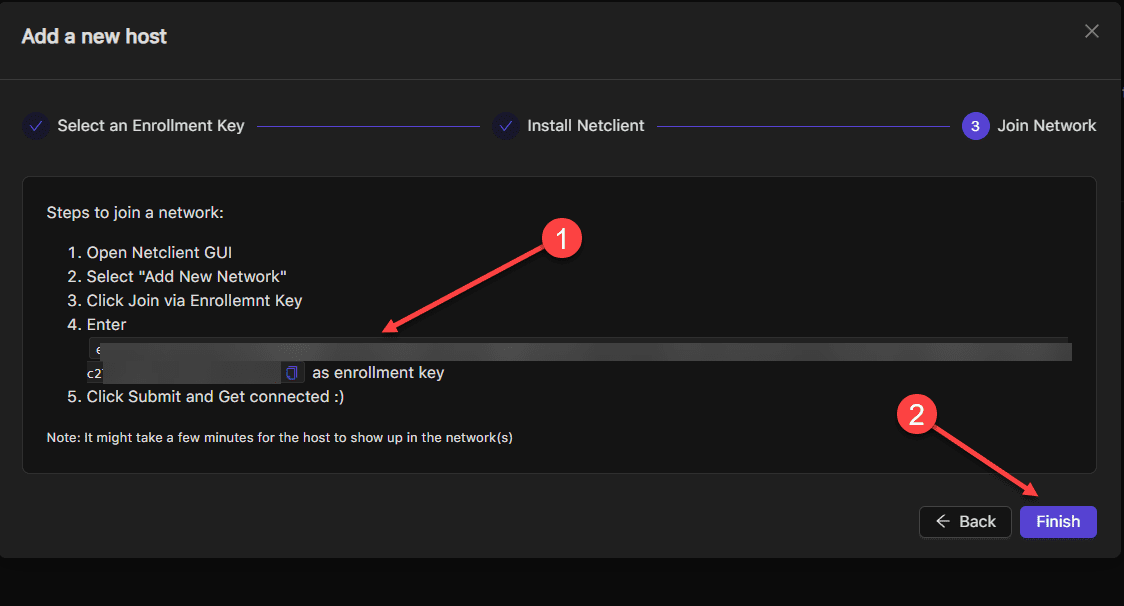Viewport: 1124px width, 606px height.
Task: Click the Add a new host title
Action: coord(94,37)
